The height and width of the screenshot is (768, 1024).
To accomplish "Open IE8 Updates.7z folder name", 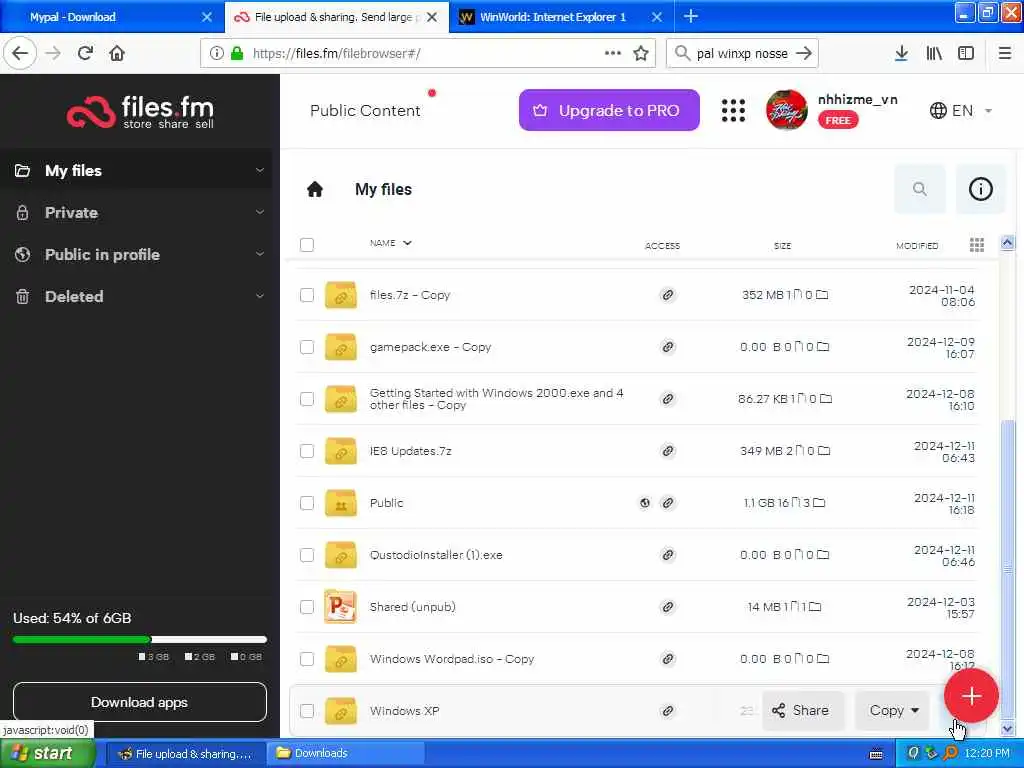I will [411, 451].
